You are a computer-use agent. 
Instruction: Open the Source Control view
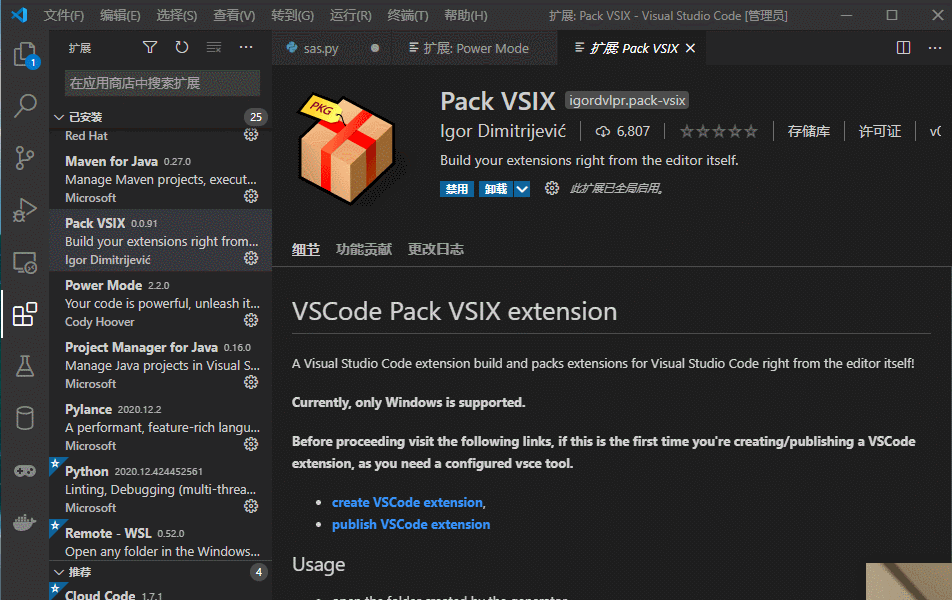[x=25, y=158]
